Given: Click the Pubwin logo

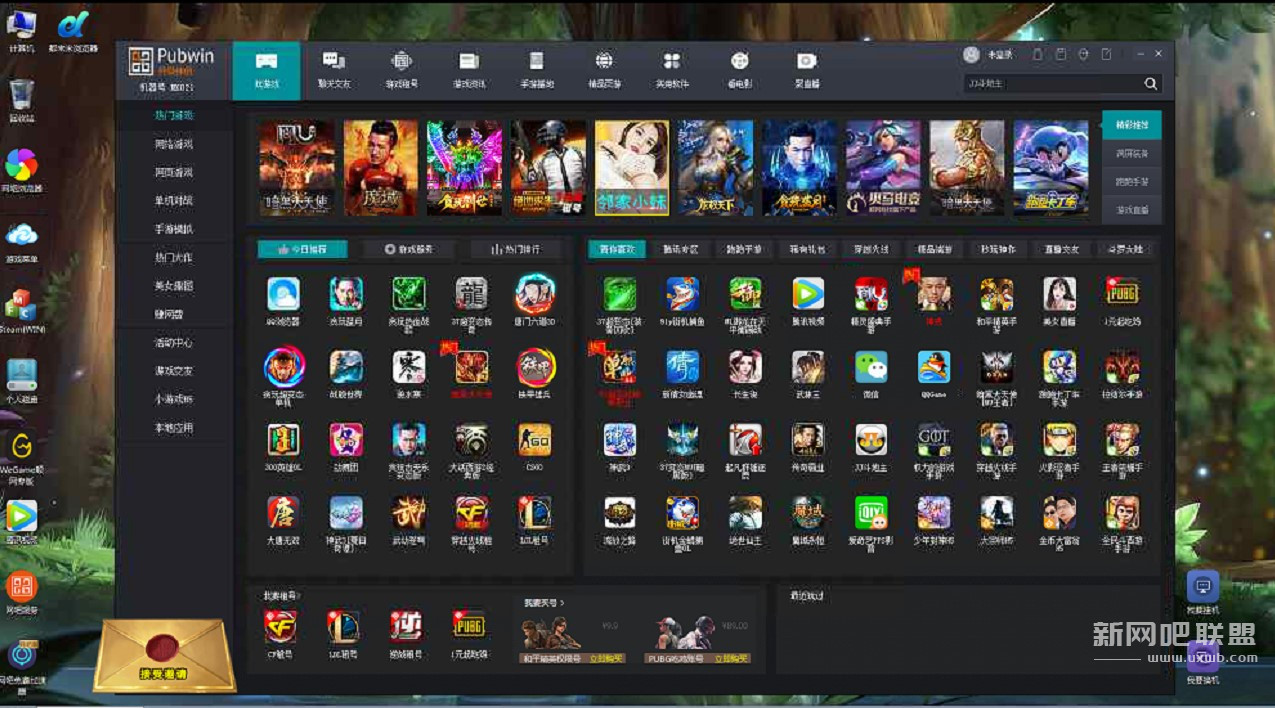Looking at the screenshot, I should [172, 61].
